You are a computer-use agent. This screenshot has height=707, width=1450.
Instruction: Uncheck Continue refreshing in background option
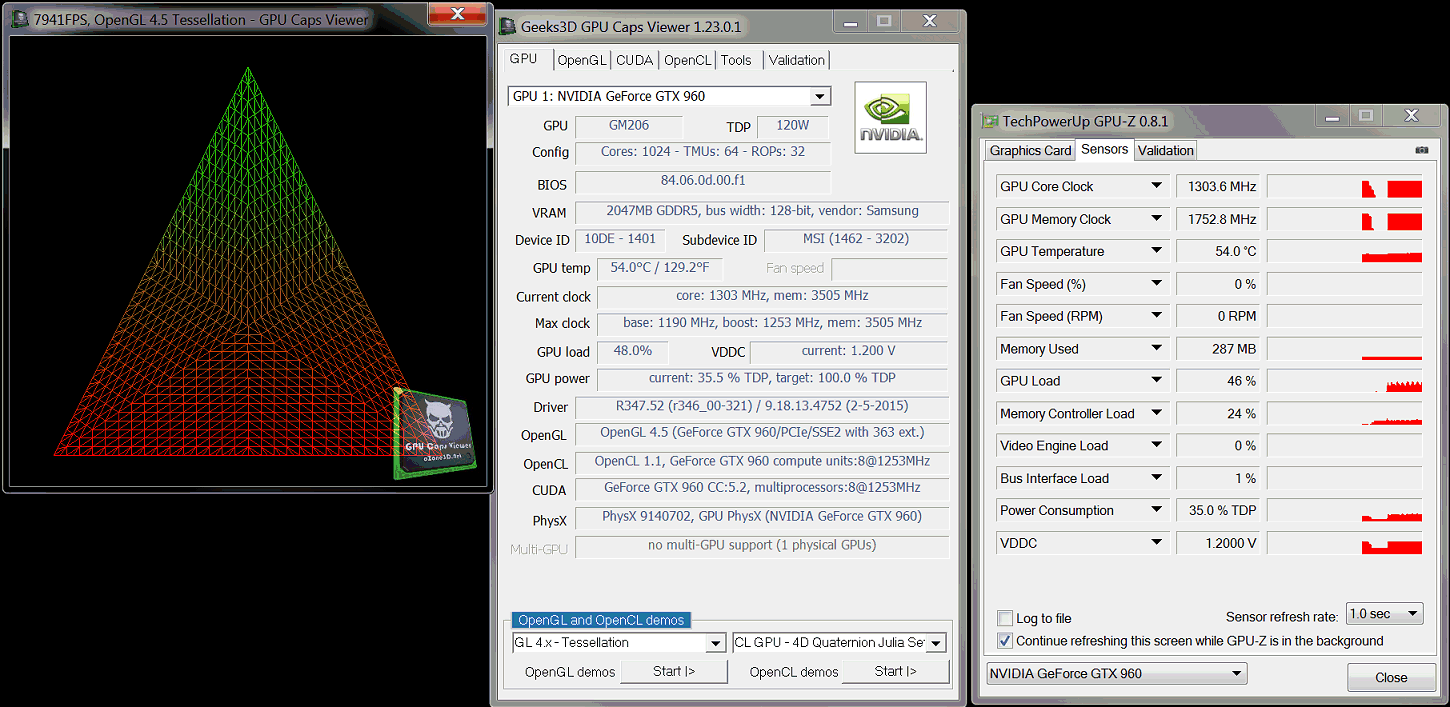tap(1005, 641)
